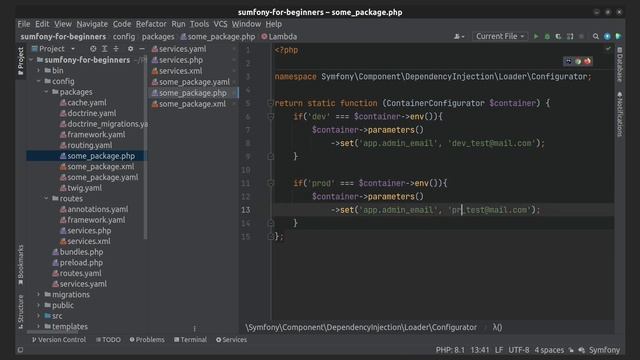Expand the public folder in the tree
This screenshot has height=360, width=640.
(x=39, y=305)
